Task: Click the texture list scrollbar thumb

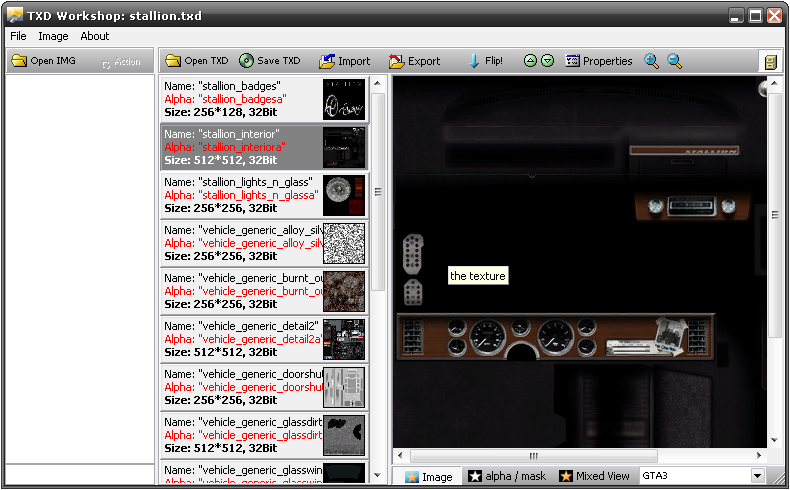Action: (x=378, y=192)
